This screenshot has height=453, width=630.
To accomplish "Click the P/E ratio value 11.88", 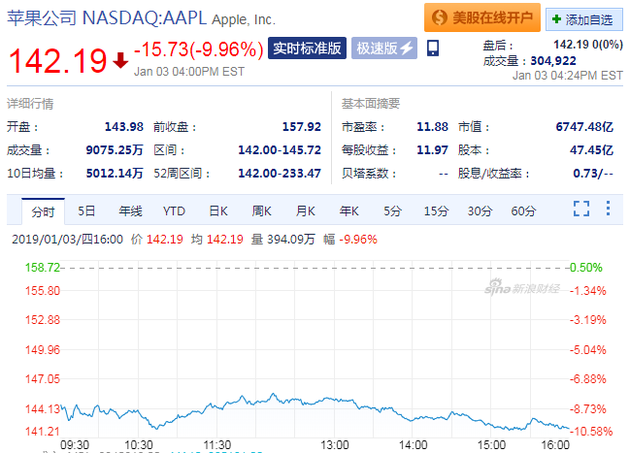I will [432, 127].
